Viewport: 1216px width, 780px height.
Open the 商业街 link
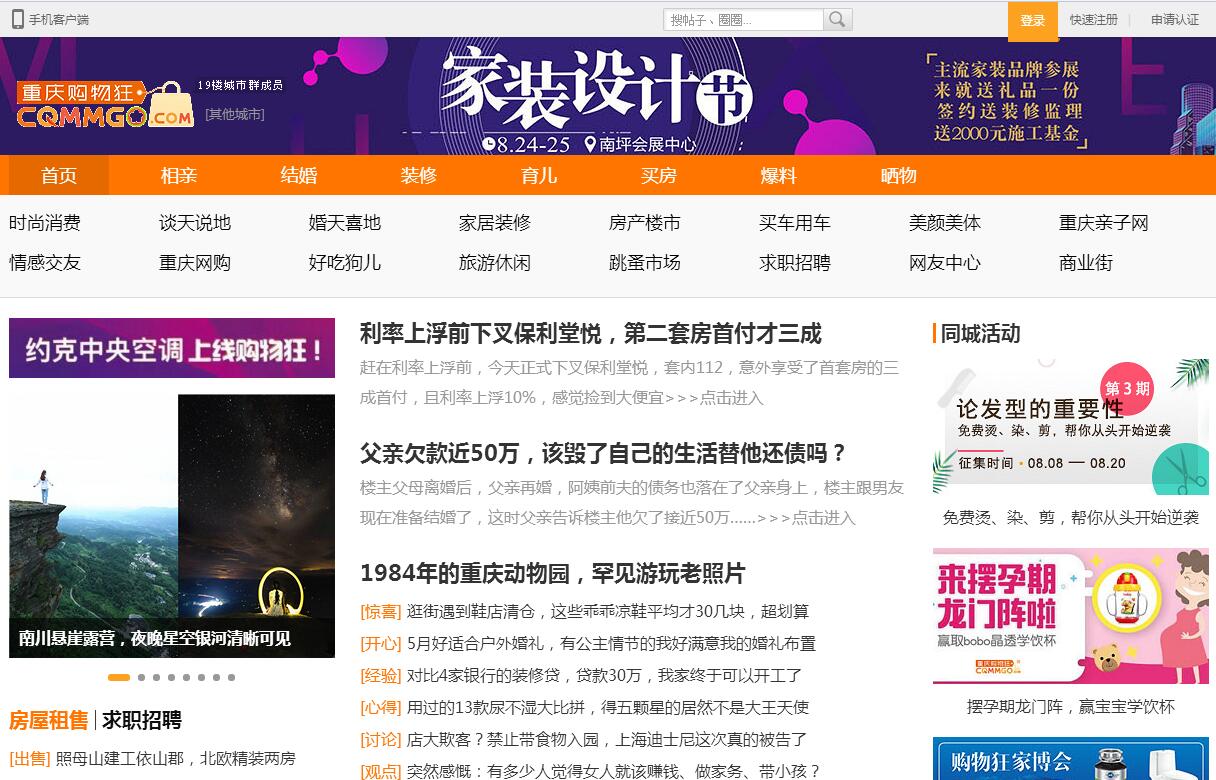click(1086, 263)
